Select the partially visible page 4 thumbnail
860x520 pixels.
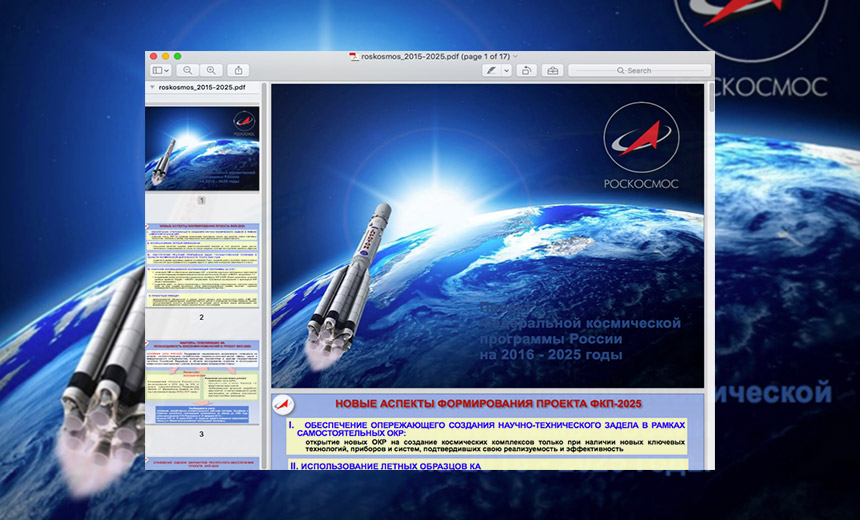pos(202,464)
